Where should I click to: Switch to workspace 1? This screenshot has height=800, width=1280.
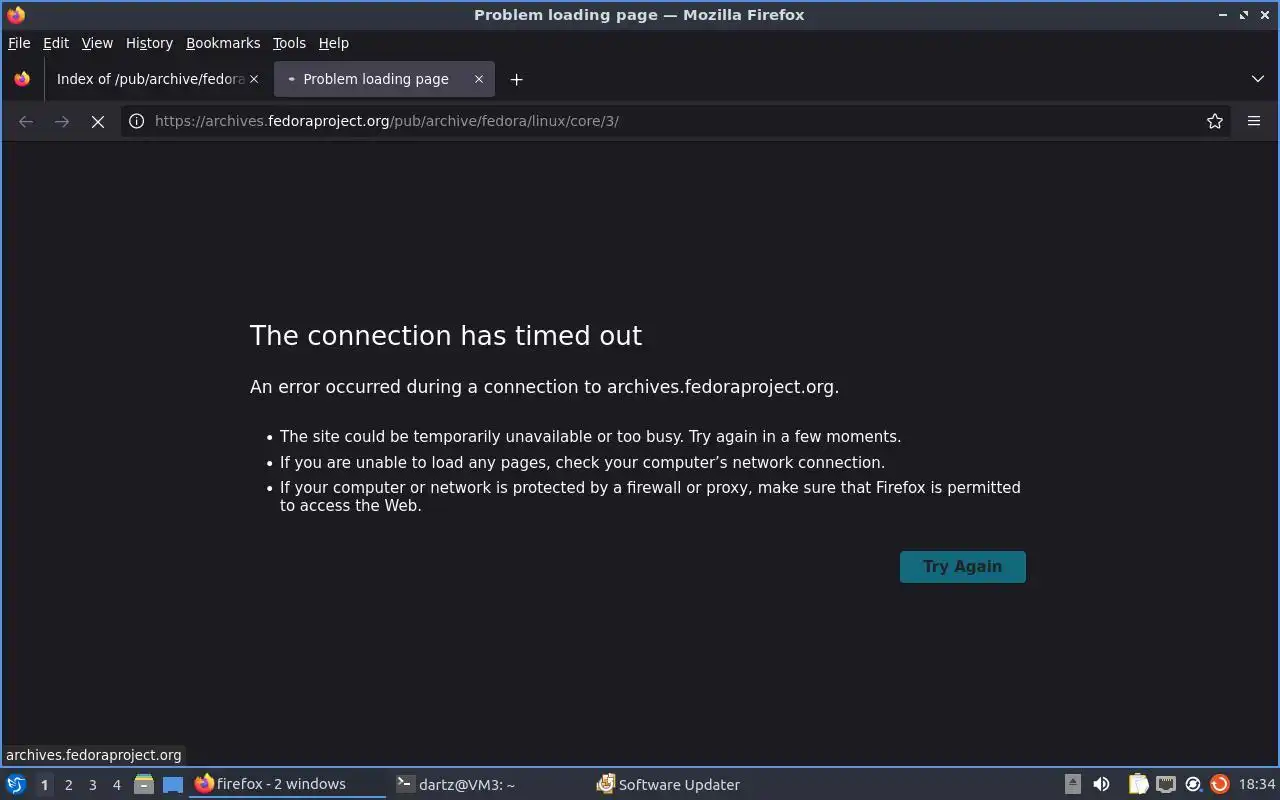click(x=44, y=785)
